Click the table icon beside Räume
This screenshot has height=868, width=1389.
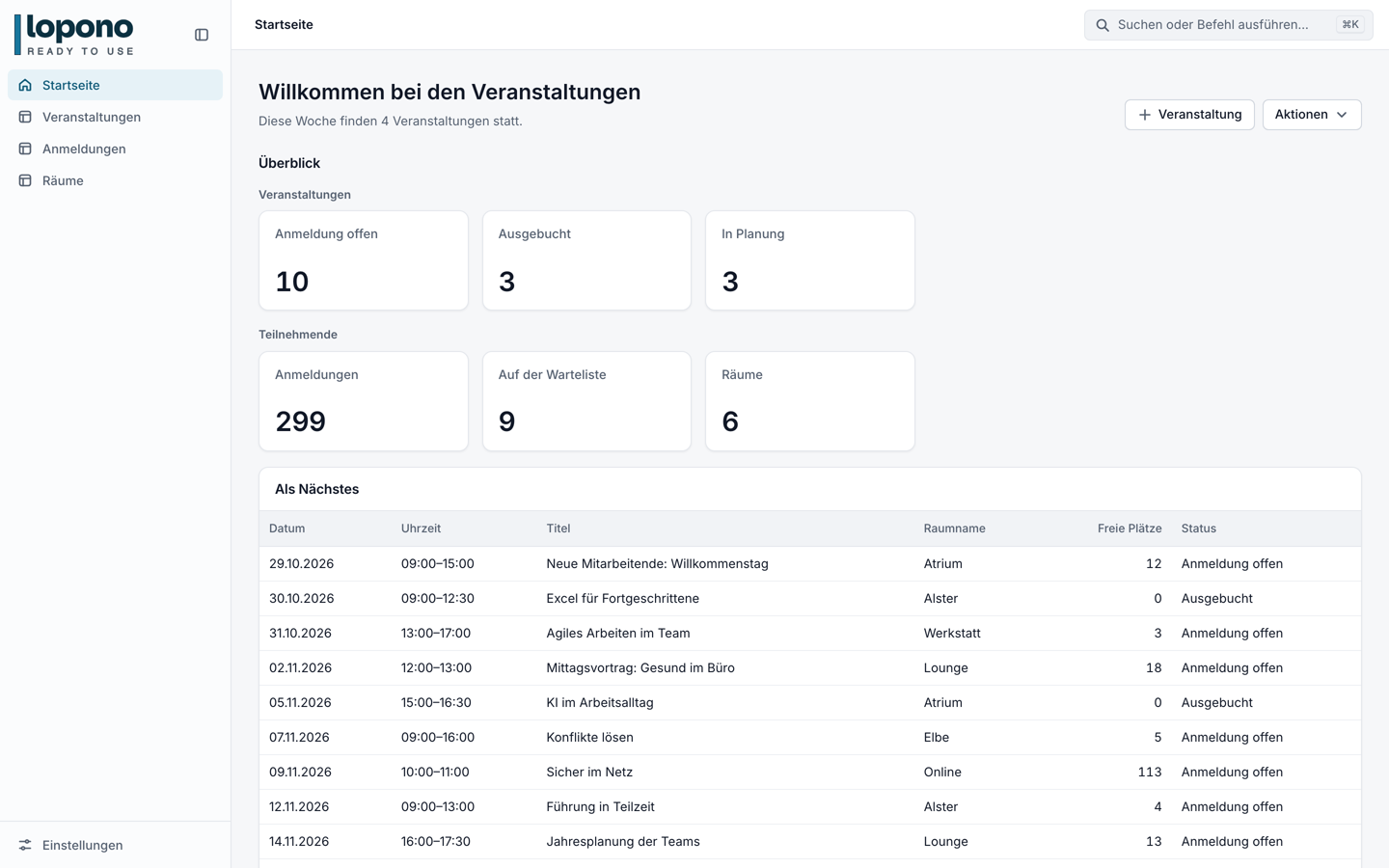(25, 180)
